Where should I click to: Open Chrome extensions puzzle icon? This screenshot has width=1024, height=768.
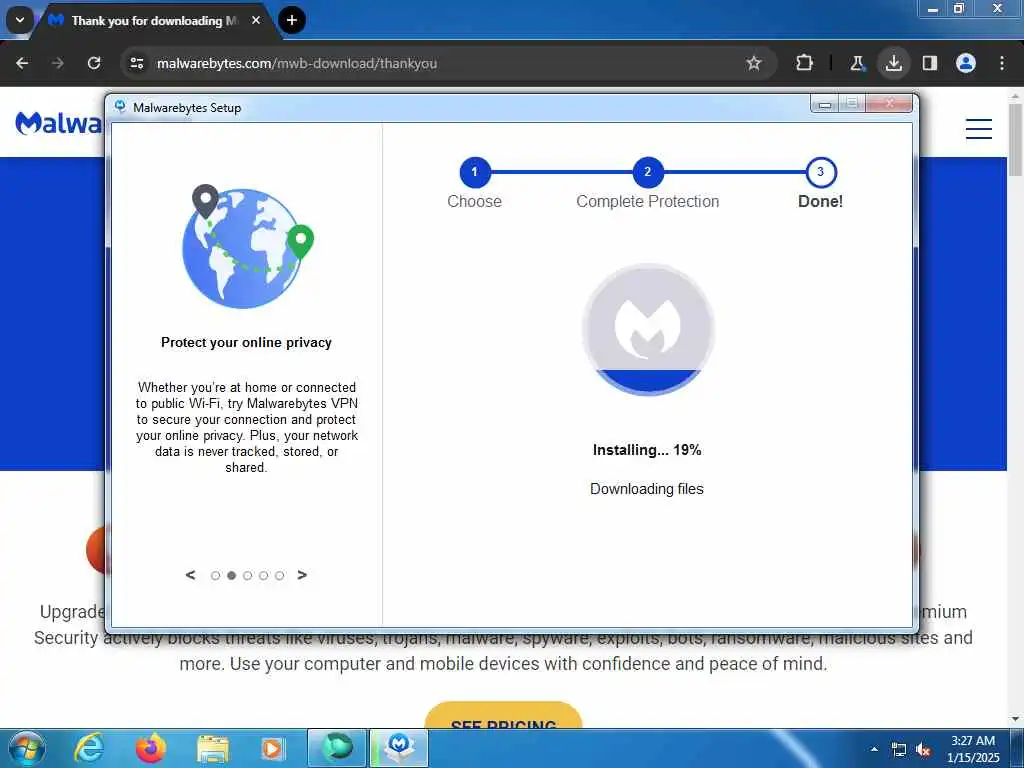805,63
